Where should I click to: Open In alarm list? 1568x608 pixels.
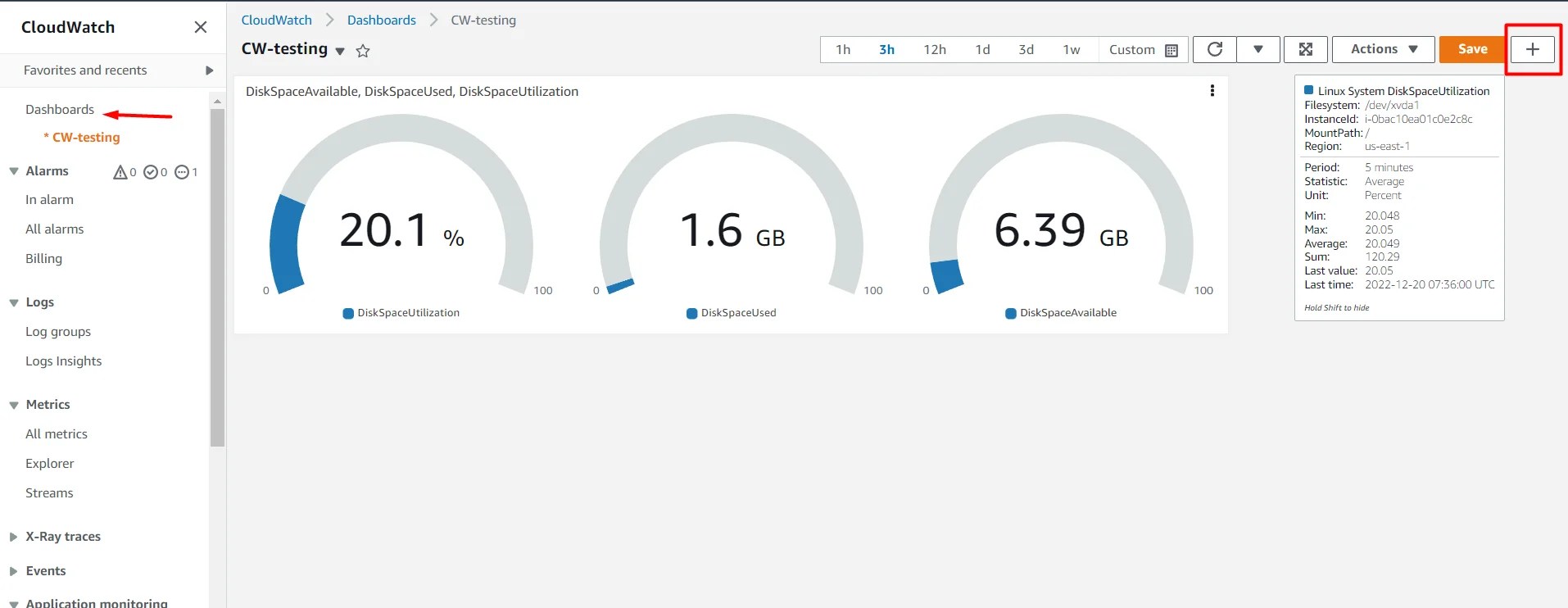(49, 199)
